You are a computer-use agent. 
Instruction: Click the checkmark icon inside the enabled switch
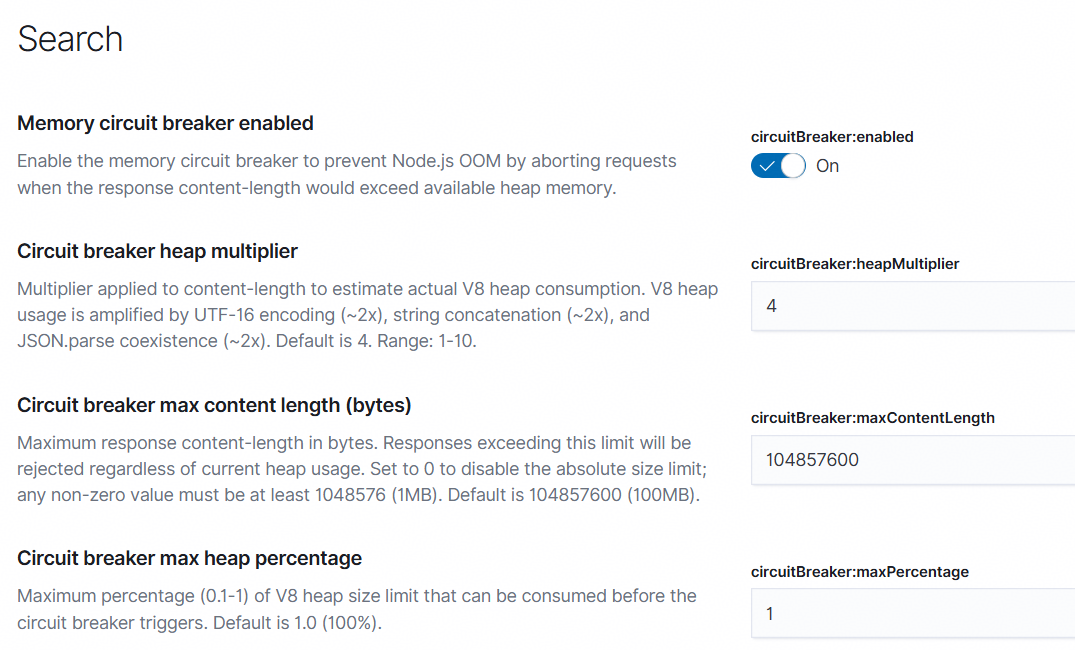(x=766, y=166)
